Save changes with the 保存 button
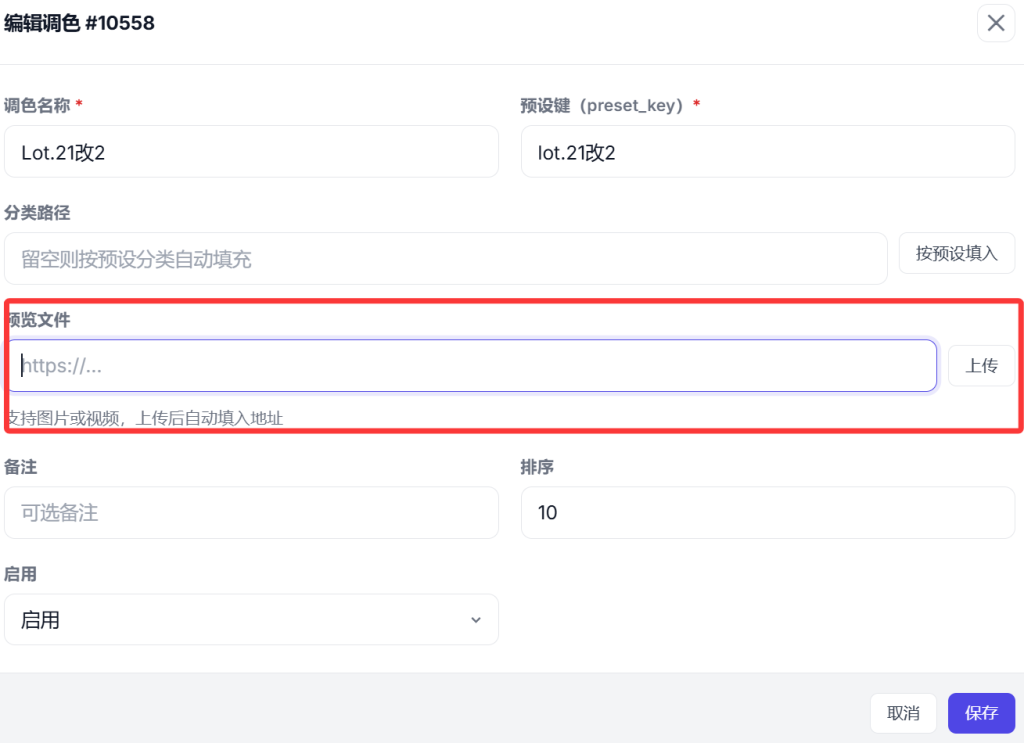 981,713
